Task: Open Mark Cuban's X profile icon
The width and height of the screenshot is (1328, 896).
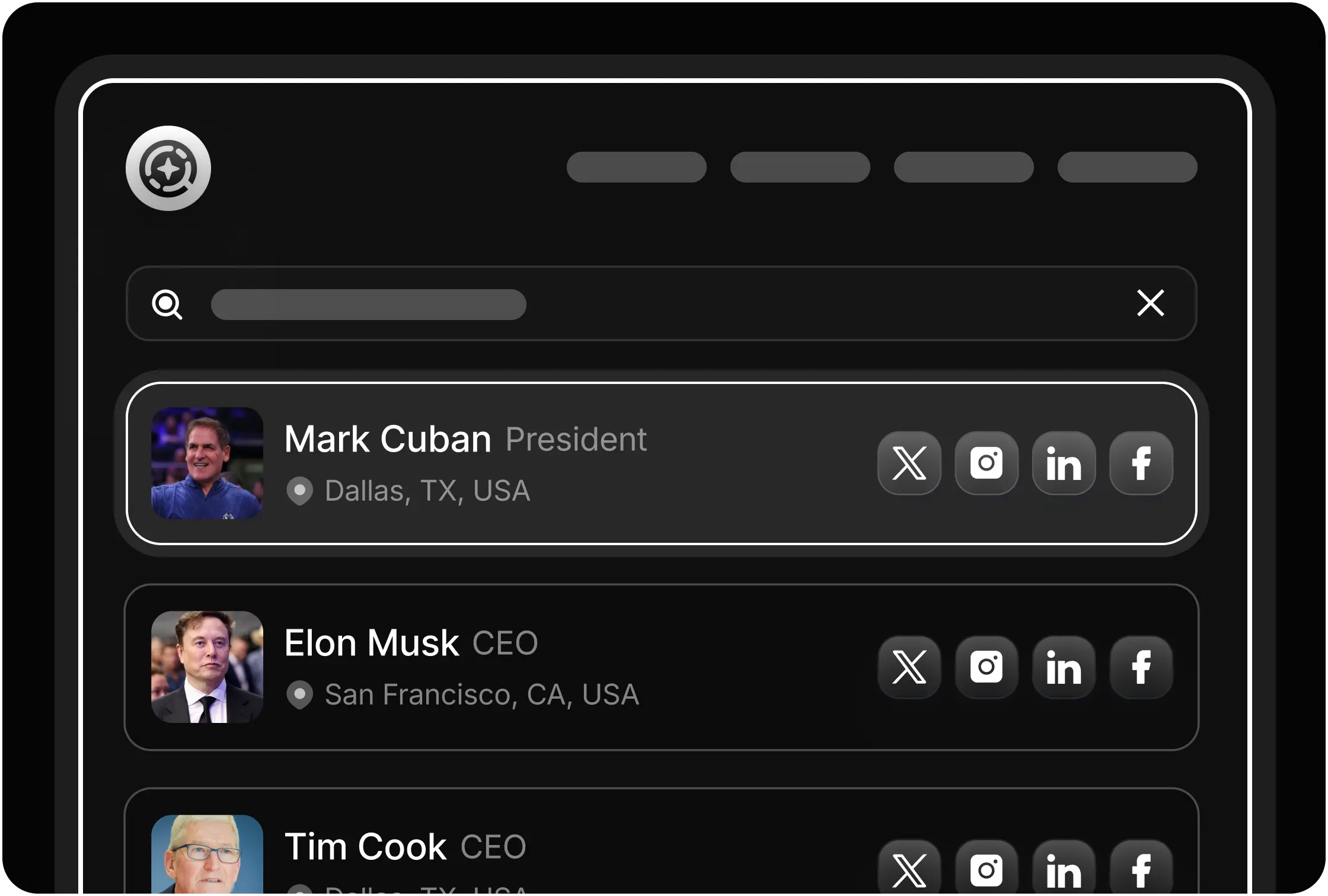Action: (909, 463)
